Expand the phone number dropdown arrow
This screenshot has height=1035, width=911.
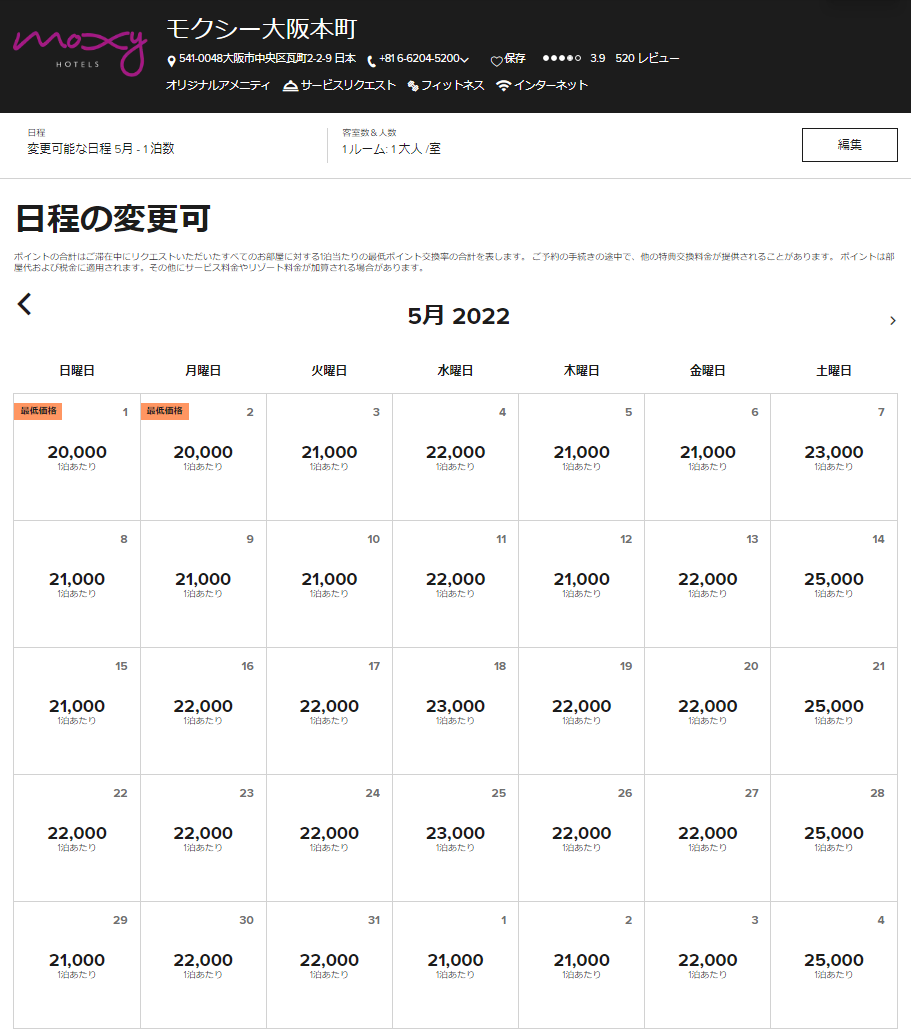[x=465, y=61]
